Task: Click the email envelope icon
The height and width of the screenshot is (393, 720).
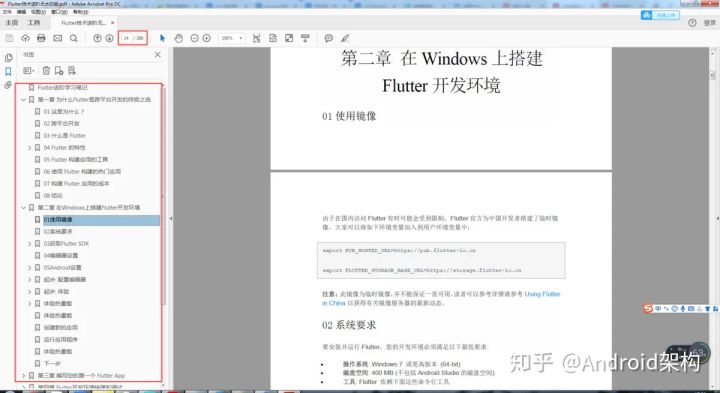Action: [x=57, y=39]
